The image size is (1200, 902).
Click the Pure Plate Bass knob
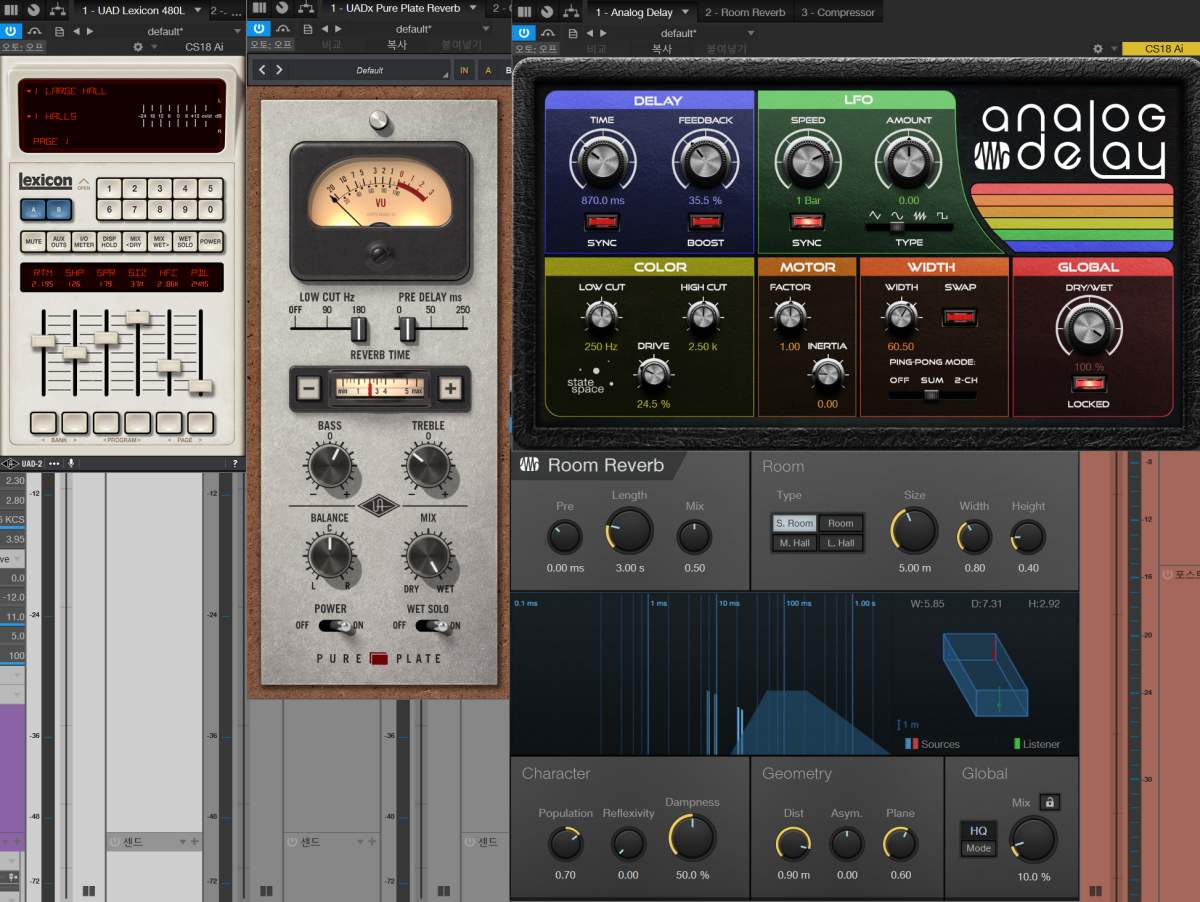tap(329, 465)
